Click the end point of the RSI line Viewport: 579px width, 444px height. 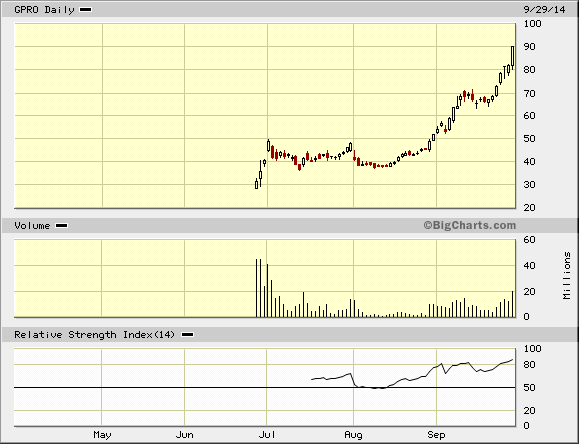[513, 359]
